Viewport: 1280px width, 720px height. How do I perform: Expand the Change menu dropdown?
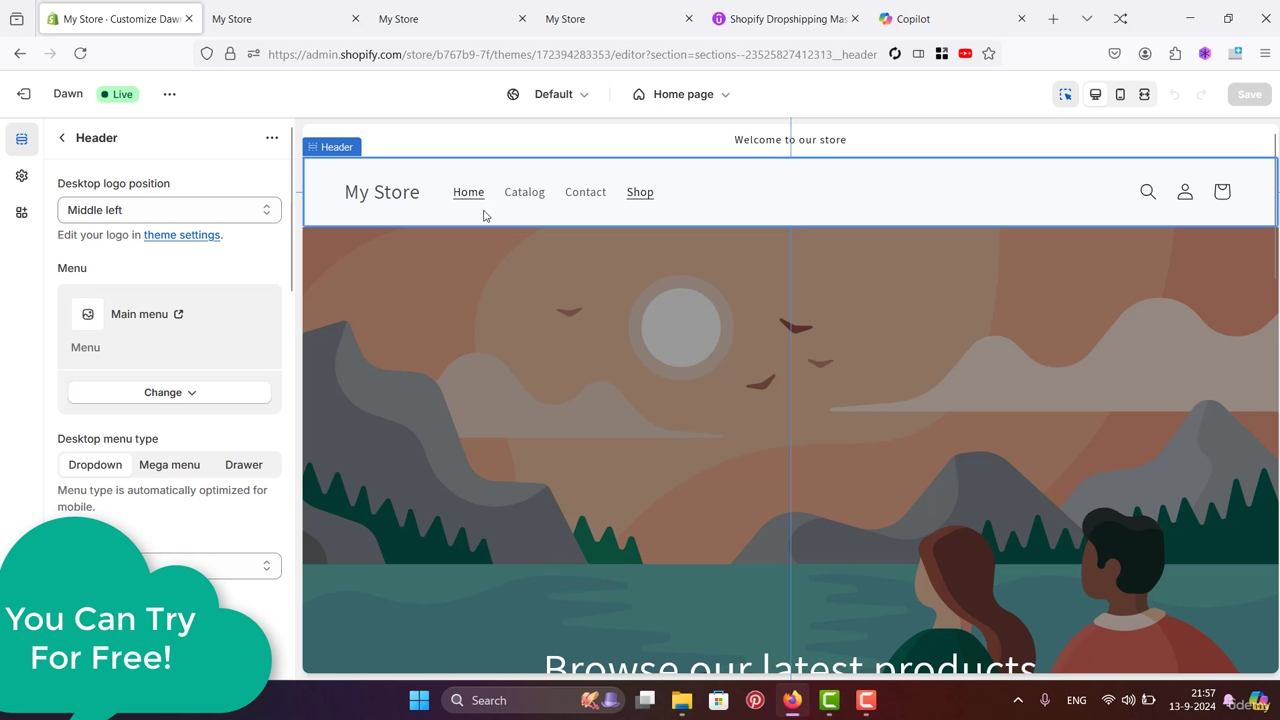point(169,392)
